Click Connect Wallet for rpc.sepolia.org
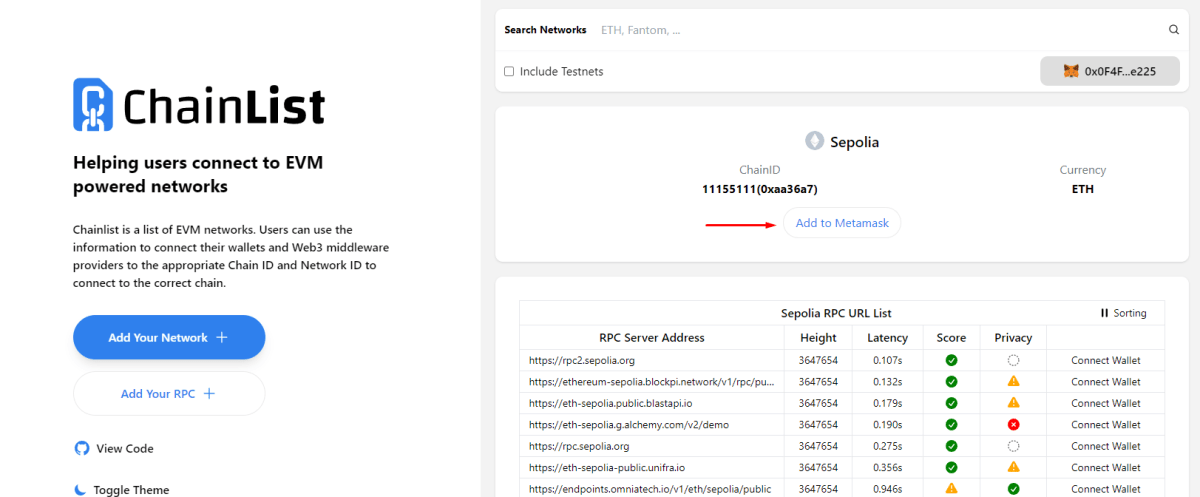Screen dimensions: 1200x497 coord(1105,446)
